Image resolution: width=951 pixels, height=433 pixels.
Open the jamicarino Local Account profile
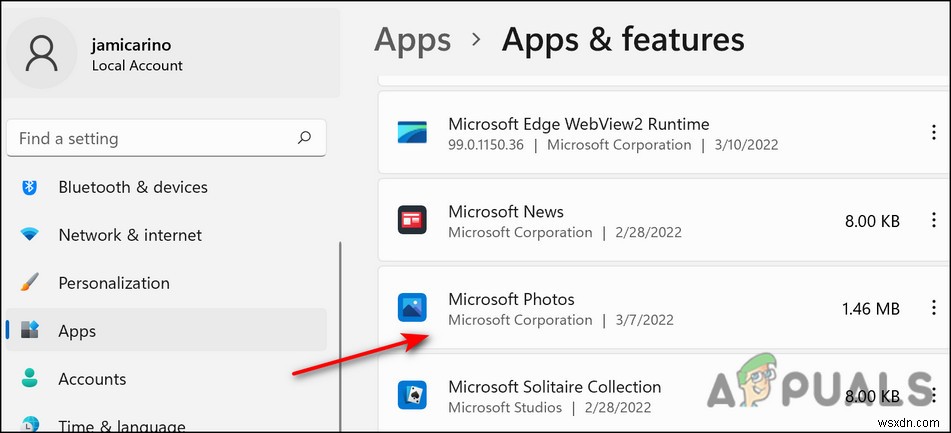tap(137, 56)
